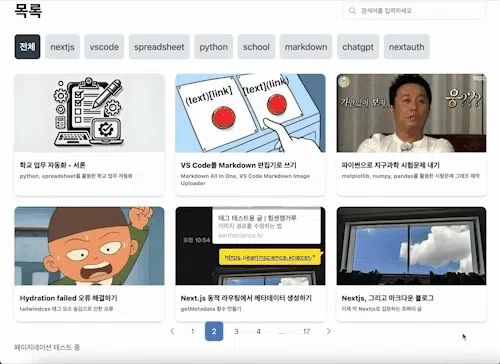500x364 pixels.
Task: Open Nextjs, 그리고 마크다운 블로그 post
Action: 388,298
